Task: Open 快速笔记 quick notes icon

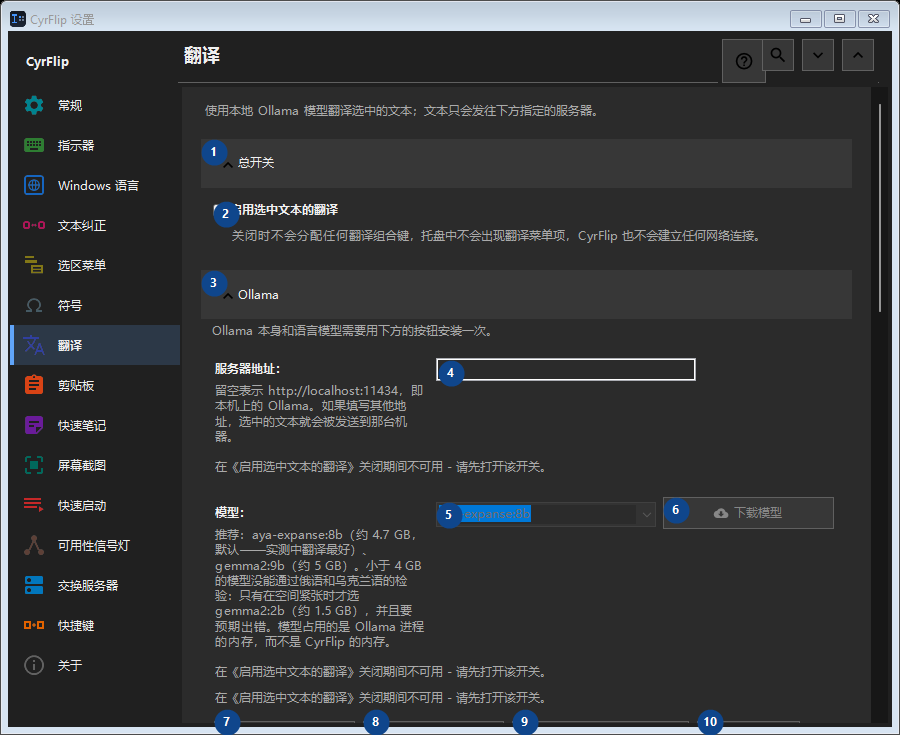Action: [34, 425]
